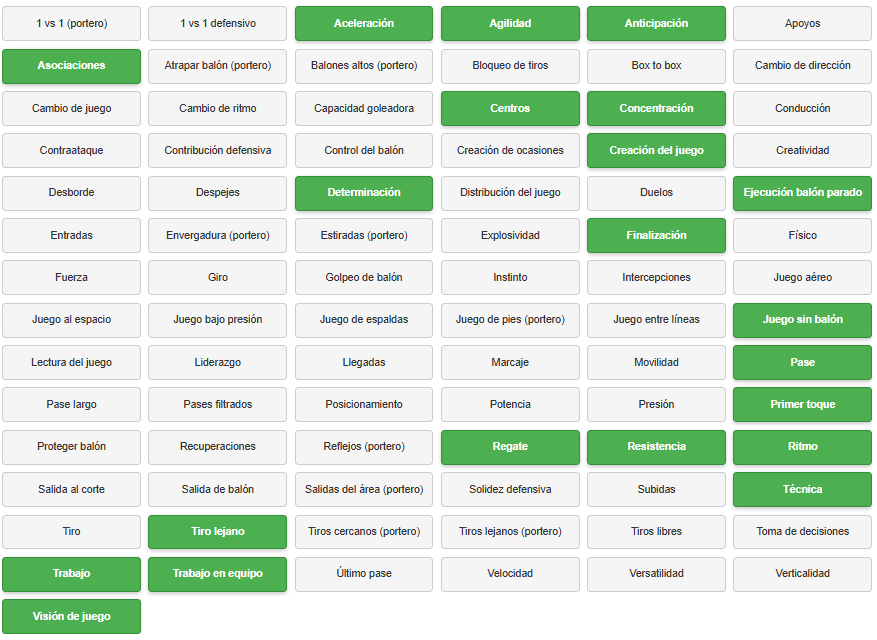Toggle off the Regate tag
Screen dimensions: 877x640
(x=510, y=447)
